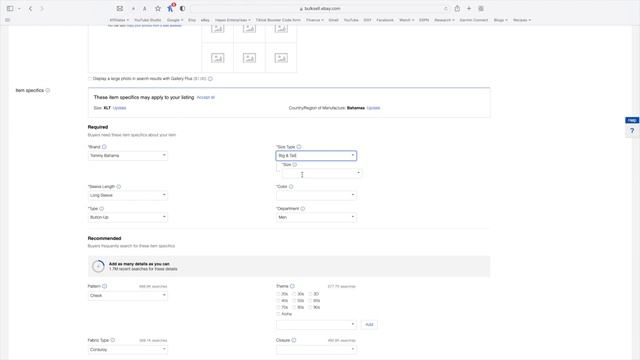The height and width of the screenshot is (360, 640).
Task: Open the ESPN bookmark
Action: tap(424, 20)
